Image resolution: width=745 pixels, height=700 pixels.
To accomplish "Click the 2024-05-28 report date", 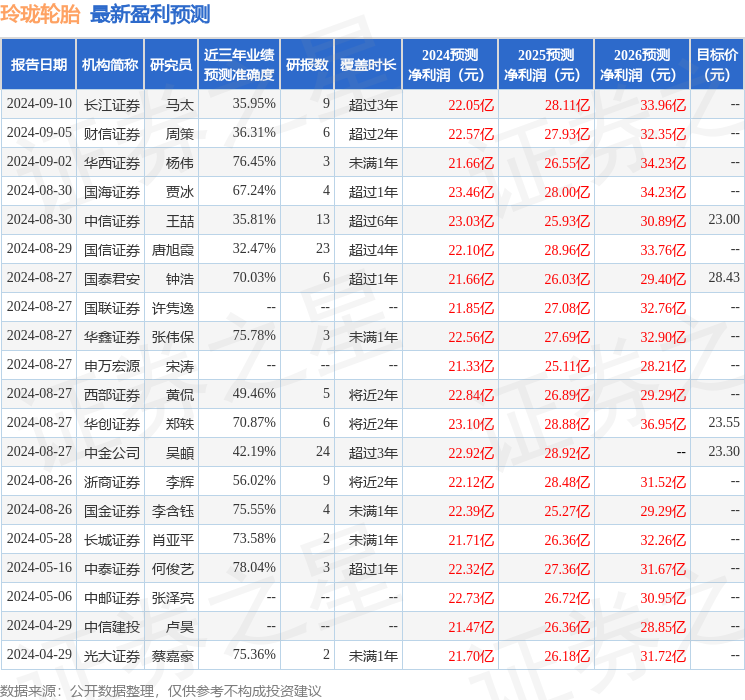I will (39, 538).
